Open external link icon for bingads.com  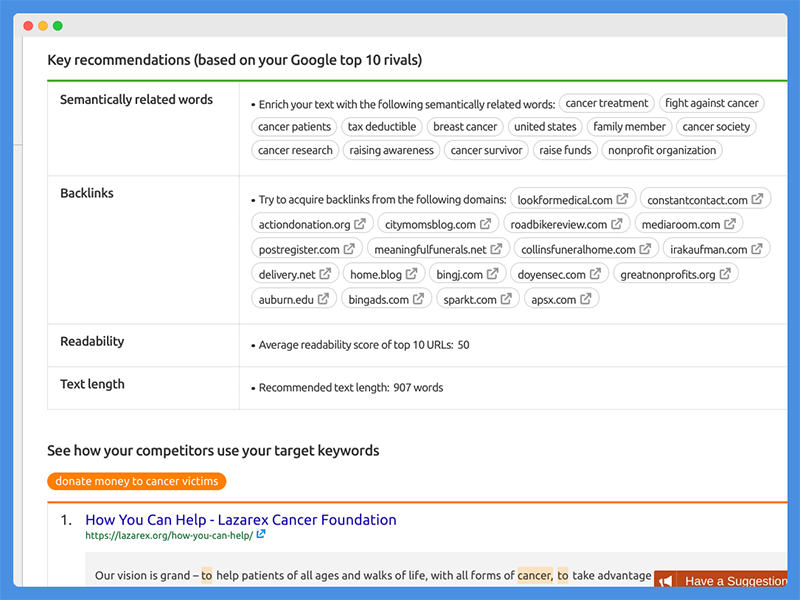pos(418,299)
